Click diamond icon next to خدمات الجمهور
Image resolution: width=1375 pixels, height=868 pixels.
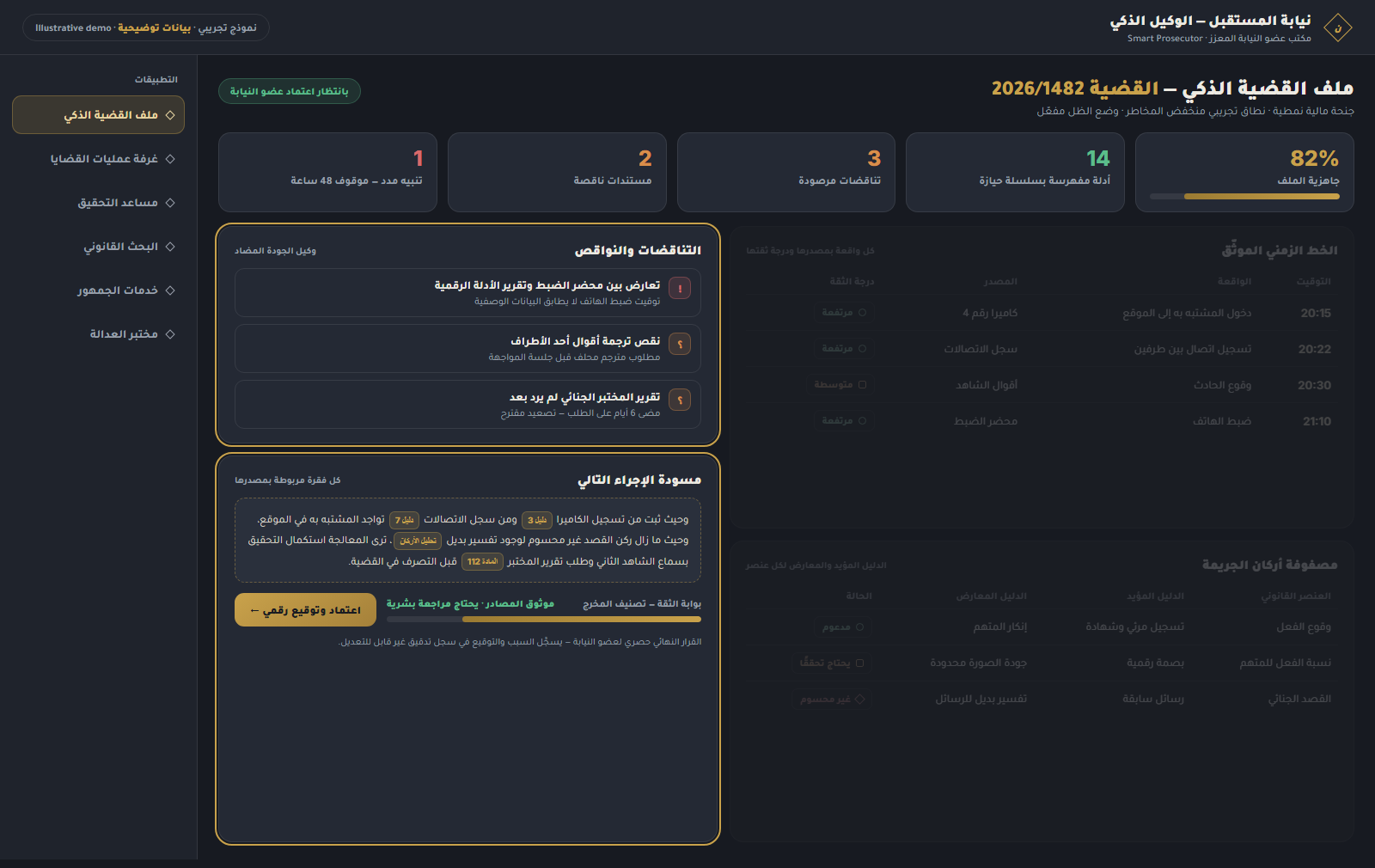[170, 290]
